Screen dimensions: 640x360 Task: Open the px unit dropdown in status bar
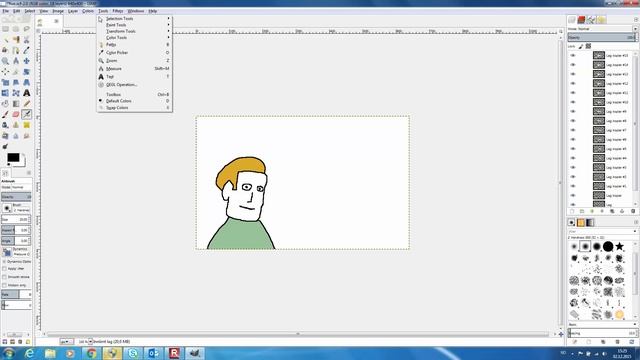pyautogui.click(x=67, y=341)
